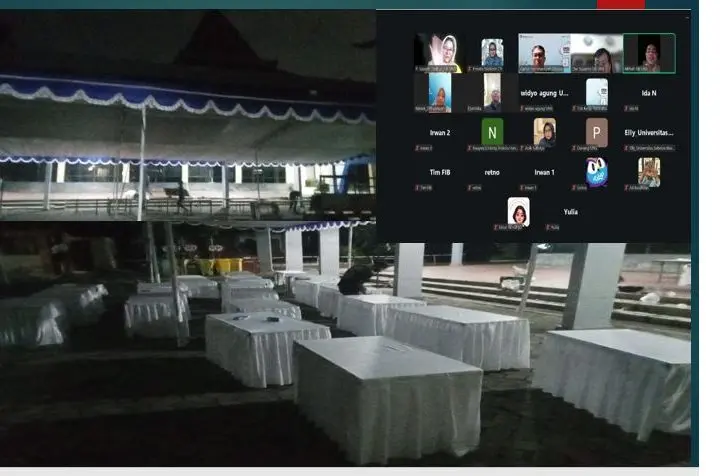Click the muted mic icon under Ida N
Image resolution: width=720 pixels, height=476 pixels.
(x=626, y=109)
